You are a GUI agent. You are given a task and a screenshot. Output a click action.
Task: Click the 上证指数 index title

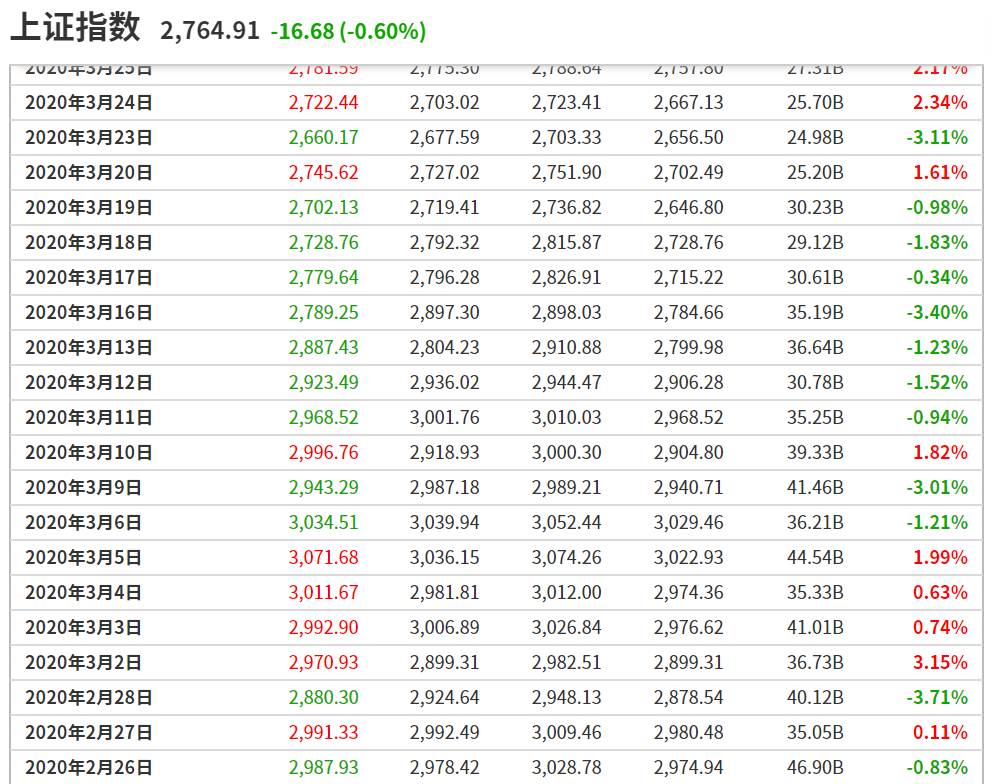tap(76, 28)
